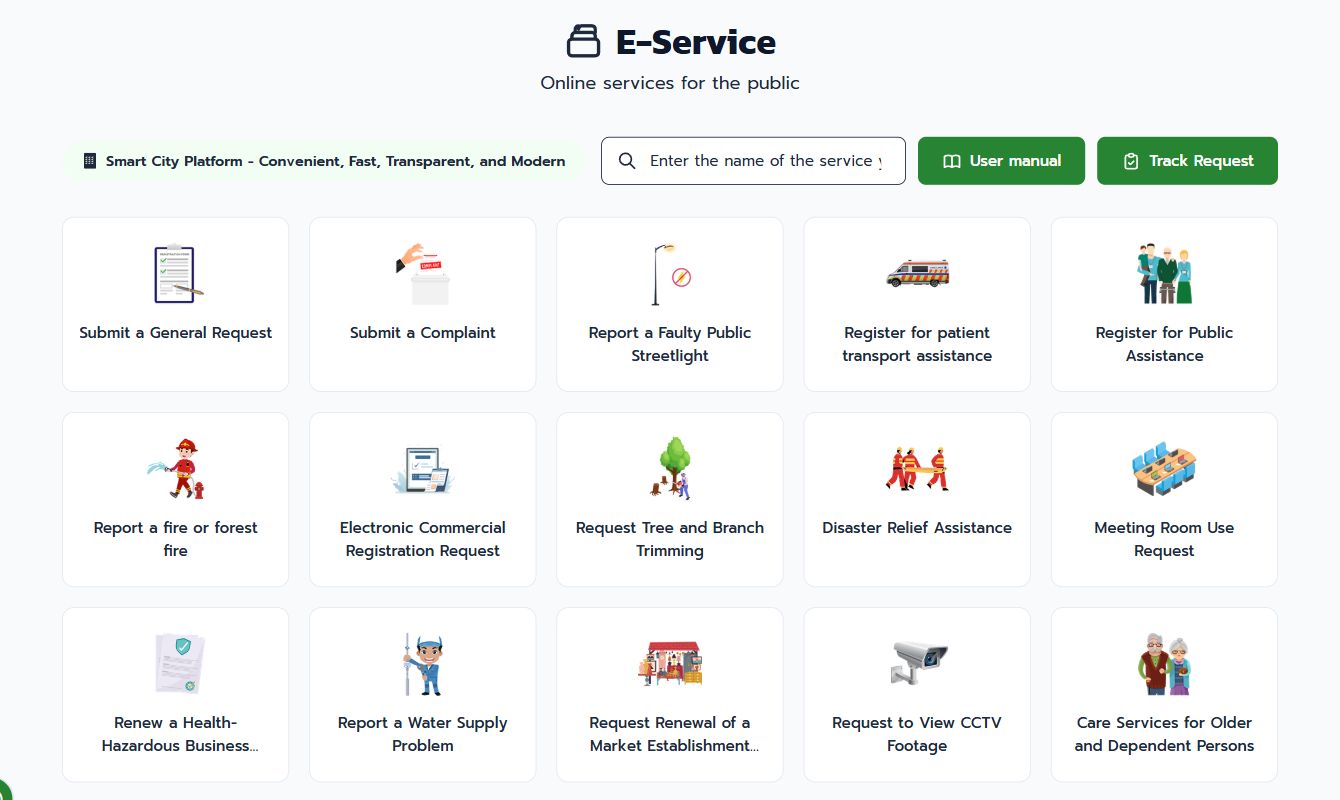
Task: Click the ambulance icon for patient transport
Action: [x=917, y=273]
